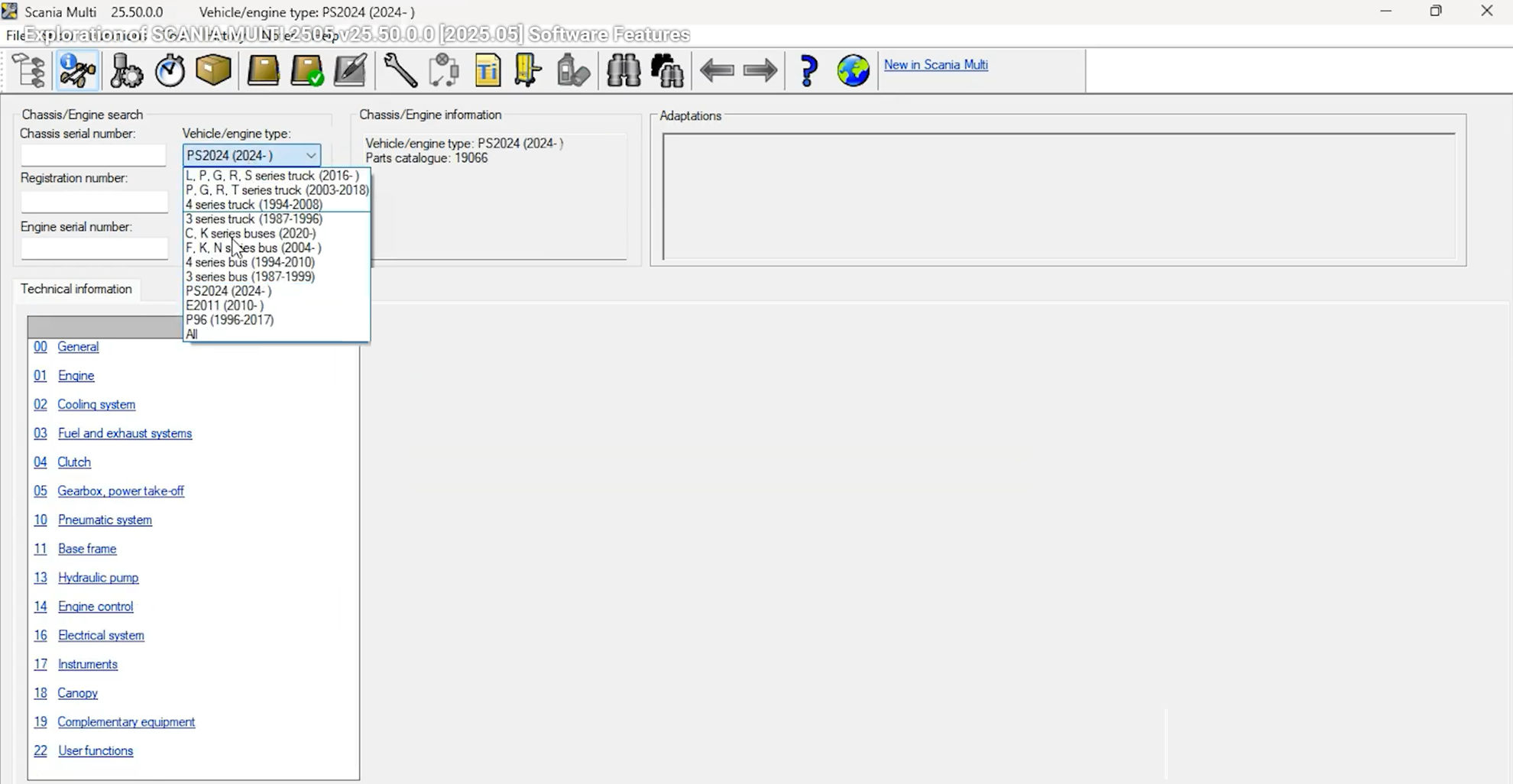Choose P, G, R, T series truck (2003-2018)
Viewport: 1513px width, 784px height.
(x=277, y=190)
